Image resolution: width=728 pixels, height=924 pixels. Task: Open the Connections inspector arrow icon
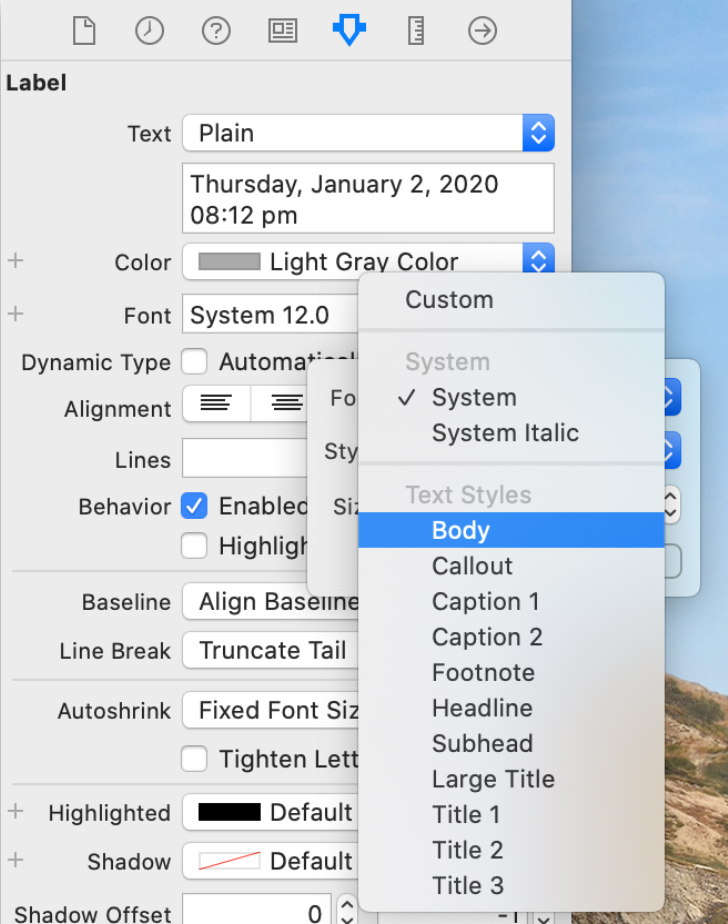pyautogui.click(x=482, y=30)
